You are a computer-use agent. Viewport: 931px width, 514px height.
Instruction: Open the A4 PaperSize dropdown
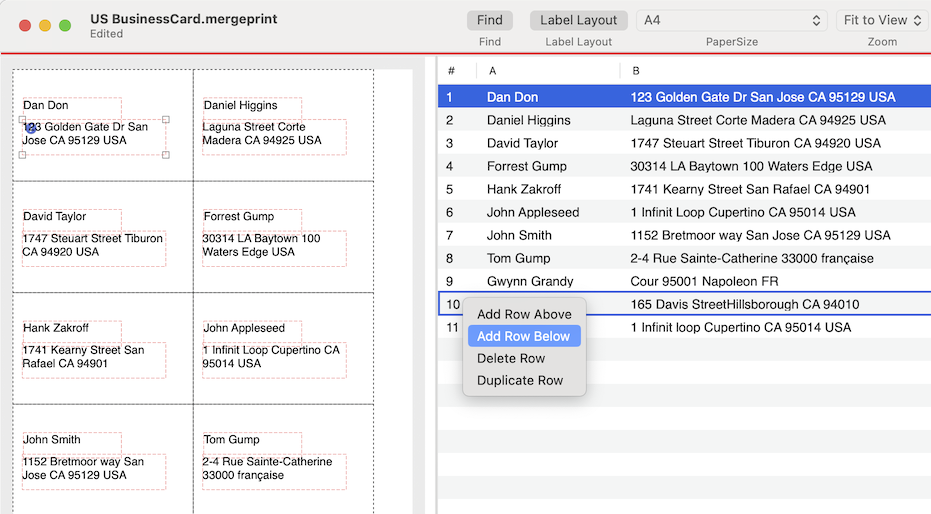pos(732,20)
